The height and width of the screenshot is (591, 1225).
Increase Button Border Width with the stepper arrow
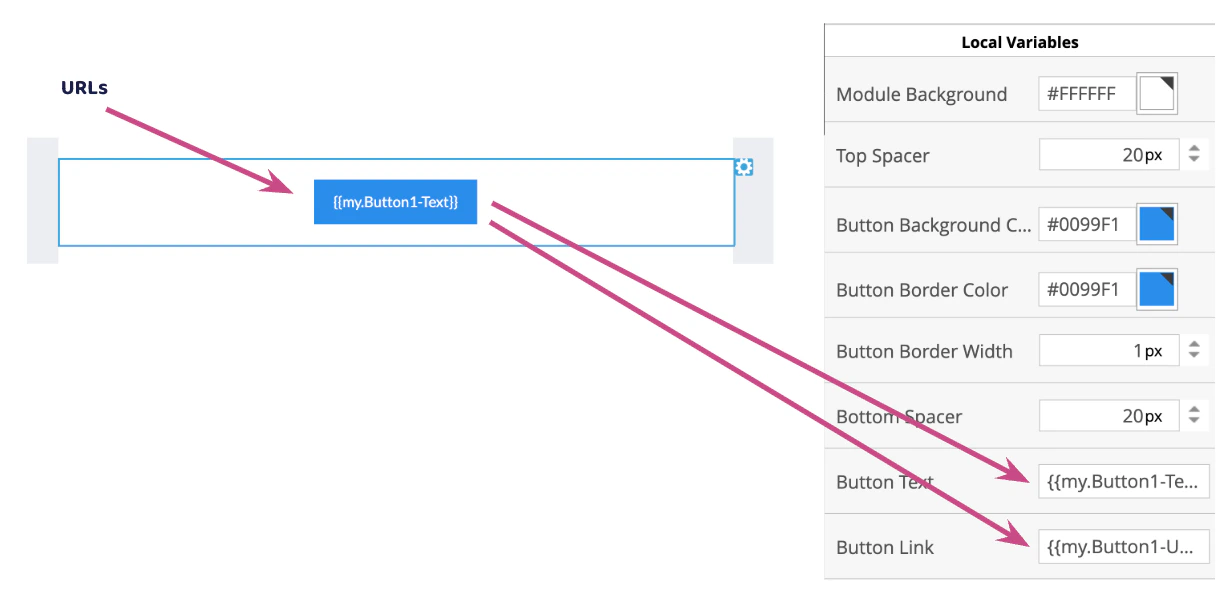[1195, 345]
